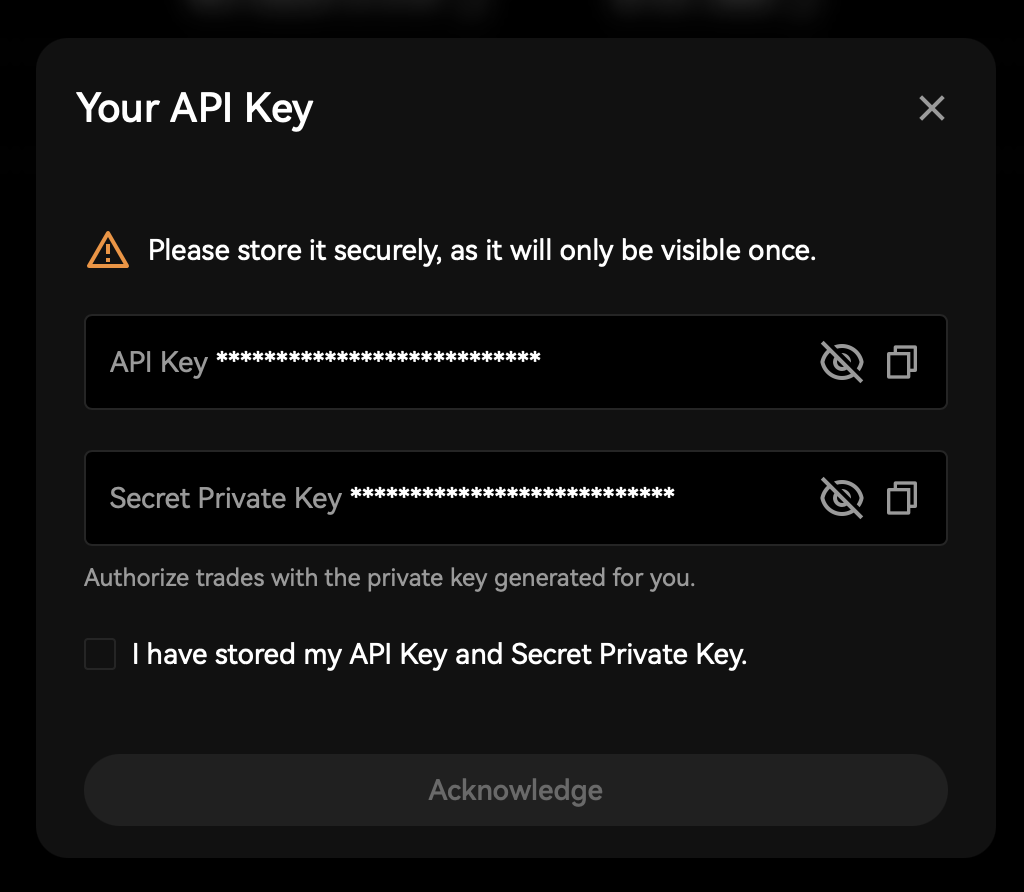This screenshot has width=1024, height=892.
Task: Show the masked Secret Private Key
Action: tap(841, 497)
